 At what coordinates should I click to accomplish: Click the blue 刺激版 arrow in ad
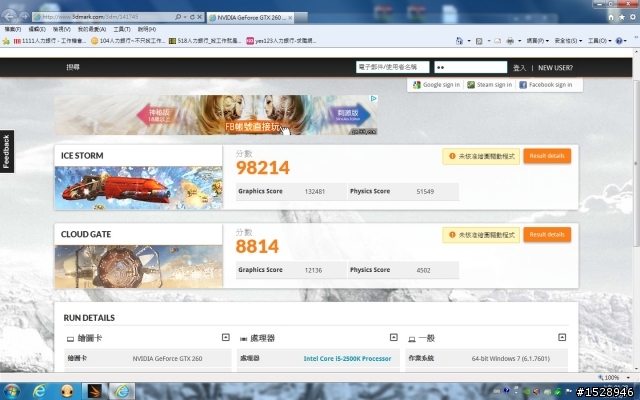[x=349, y=115]
